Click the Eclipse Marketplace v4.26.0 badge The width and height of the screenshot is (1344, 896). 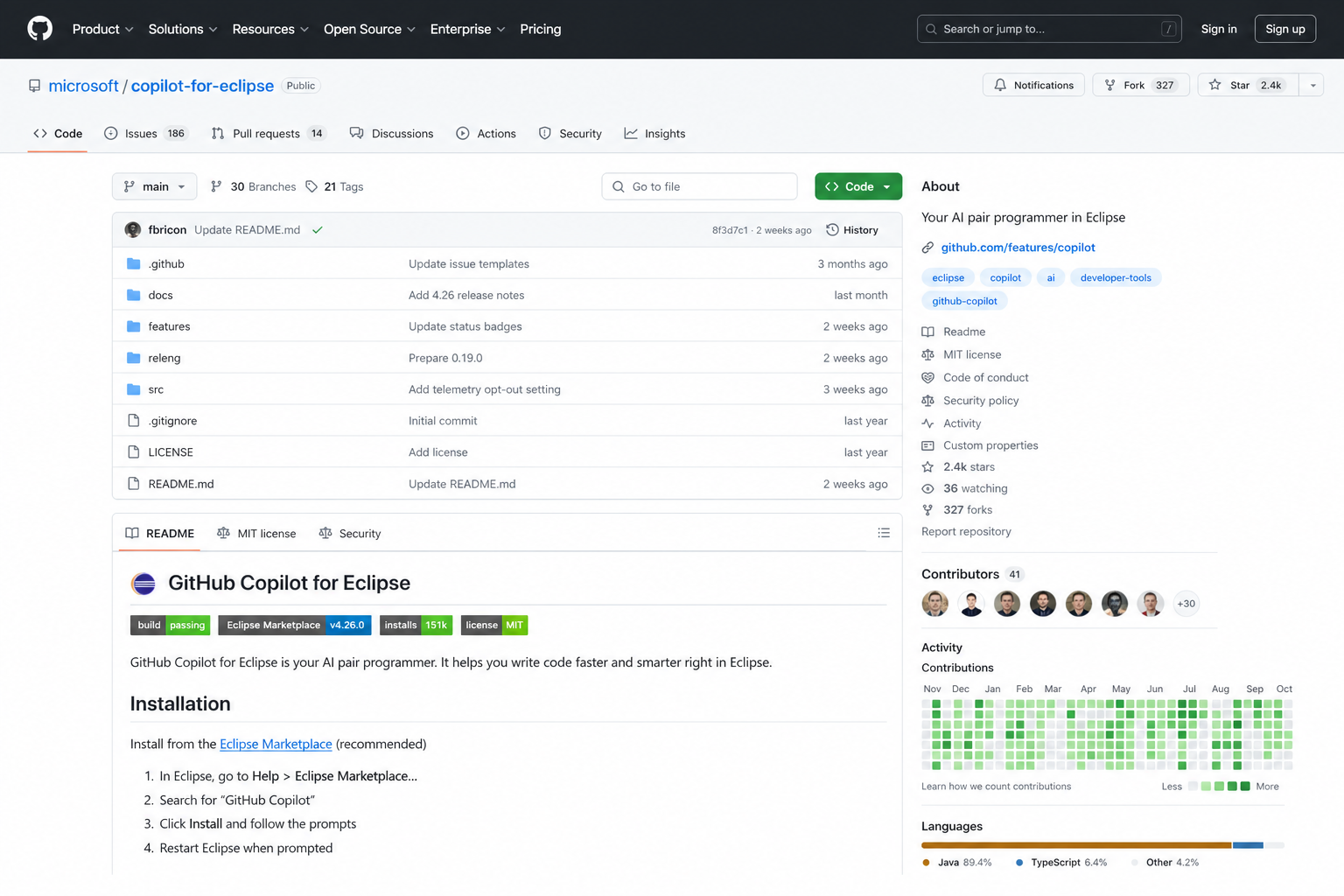[295, 625]
